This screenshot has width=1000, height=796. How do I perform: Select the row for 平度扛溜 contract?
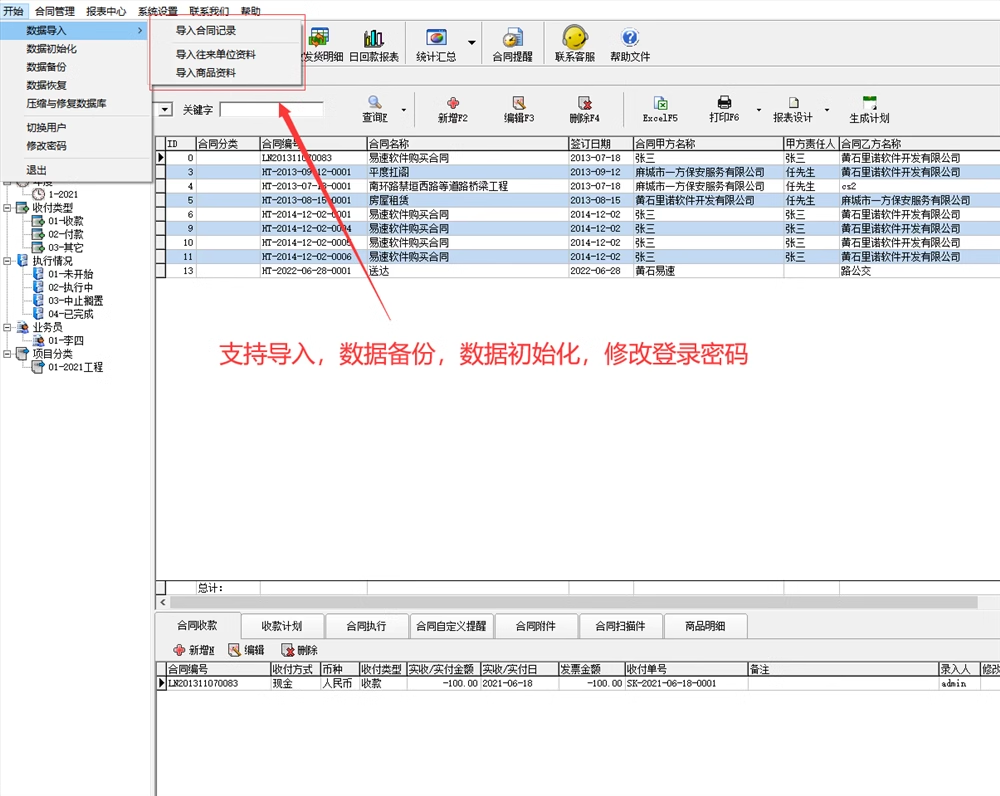coord(577,172)
